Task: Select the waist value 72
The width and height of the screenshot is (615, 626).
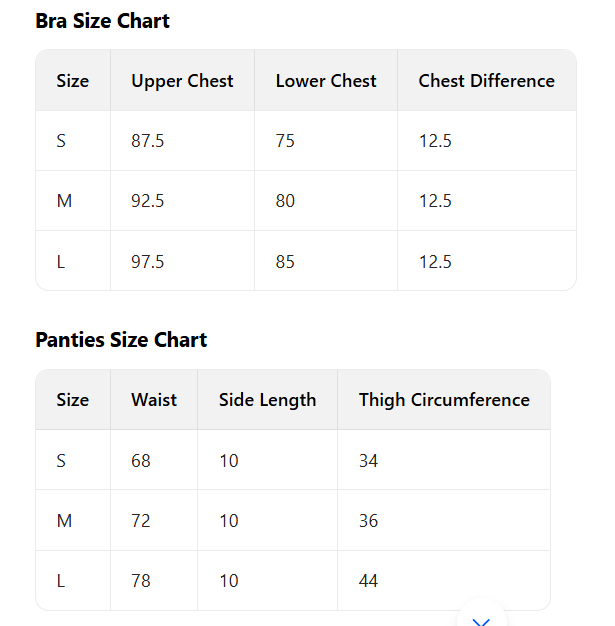Action: coord(141,521)
